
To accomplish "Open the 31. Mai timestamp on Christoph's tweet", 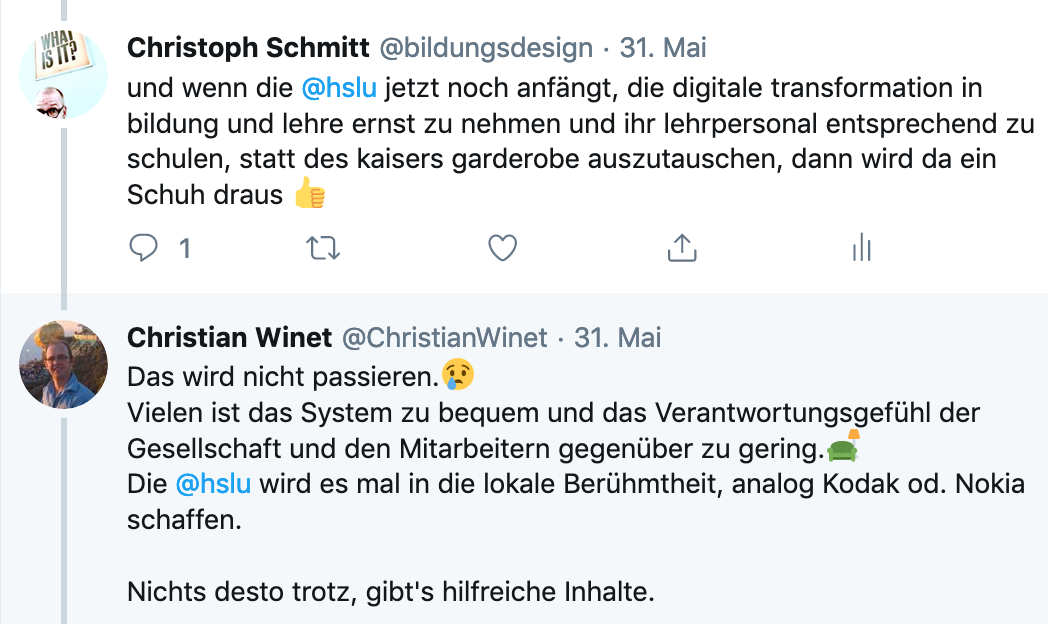I will pos(664,47).
